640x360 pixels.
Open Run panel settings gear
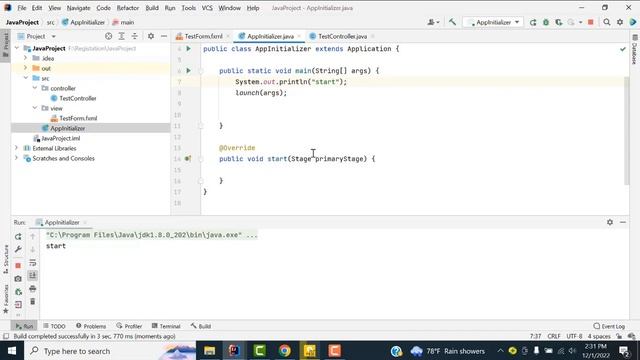click(610, 222)
